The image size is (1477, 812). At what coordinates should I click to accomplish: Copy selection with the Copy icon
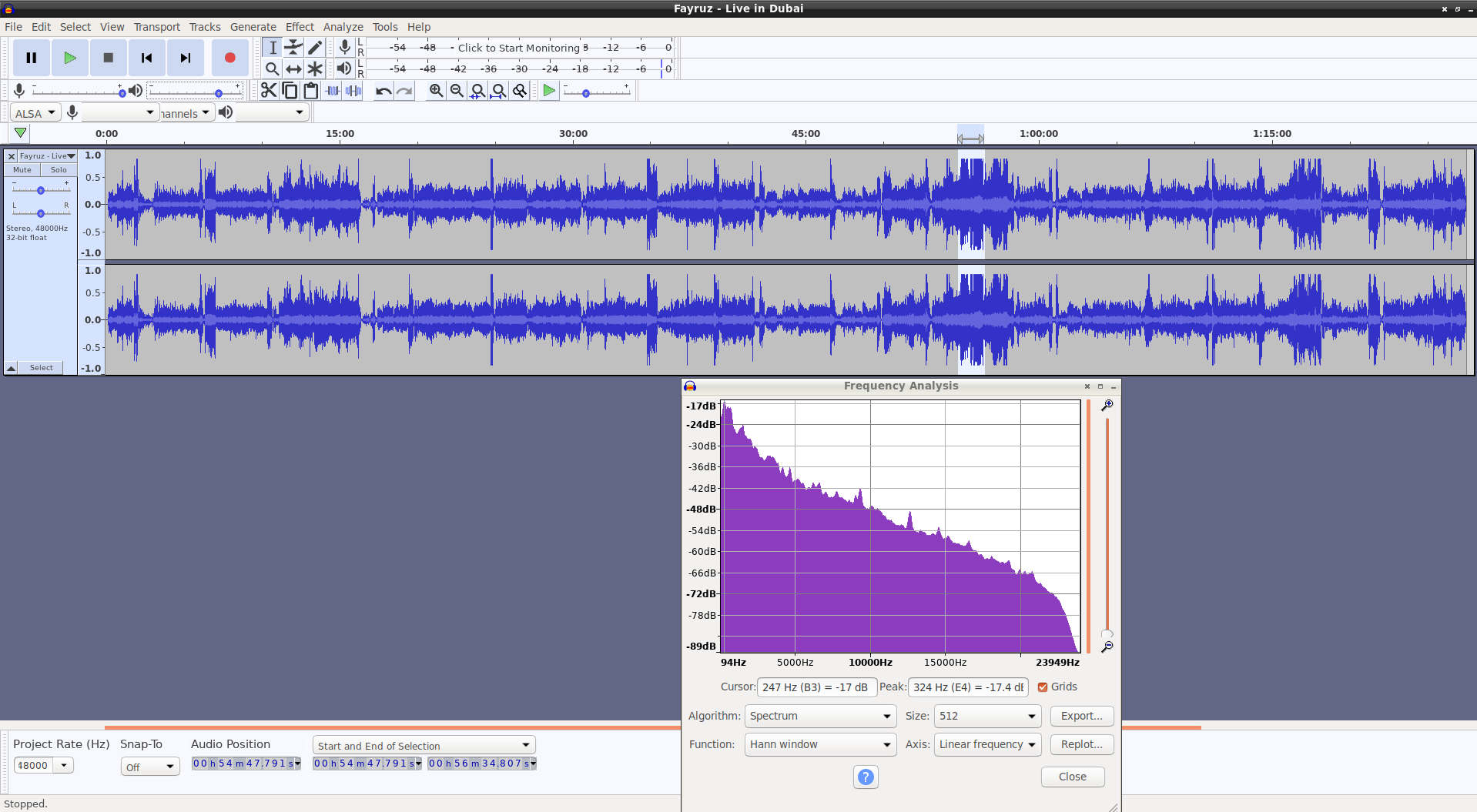(290, 91)
